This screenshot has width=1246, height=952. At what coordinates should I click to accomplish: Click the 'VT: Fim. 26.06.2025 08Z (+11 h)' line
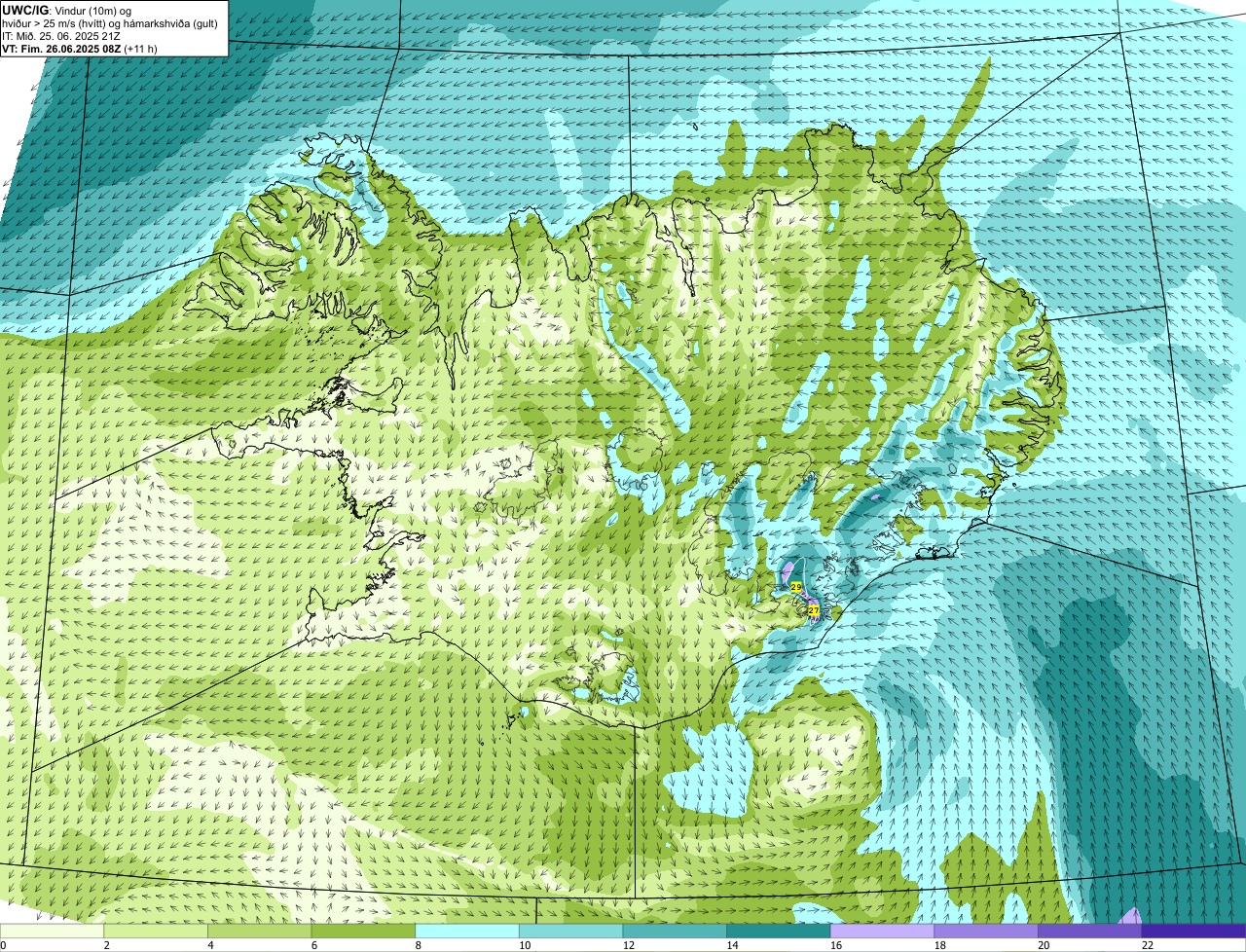pos(80,48)
